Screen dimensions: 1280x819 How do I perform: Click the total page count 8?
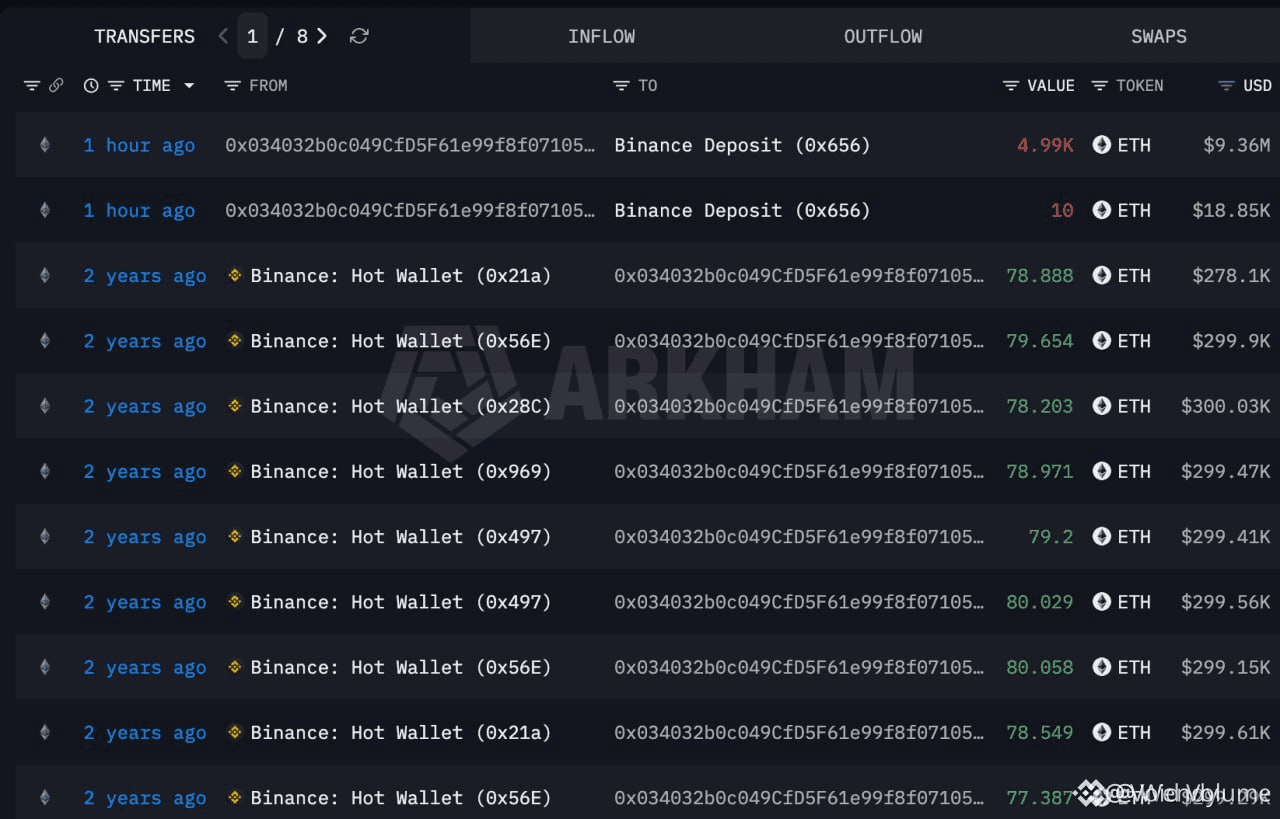tap(302, 36)
